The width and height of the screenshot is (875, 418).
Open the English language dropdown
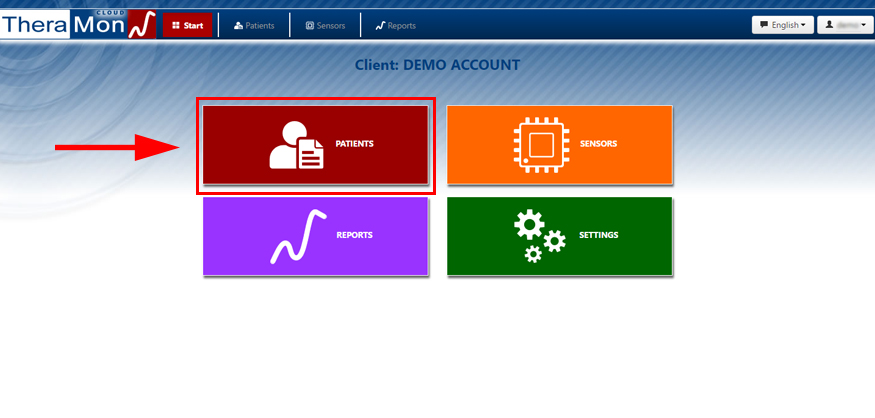coord(781,25)
